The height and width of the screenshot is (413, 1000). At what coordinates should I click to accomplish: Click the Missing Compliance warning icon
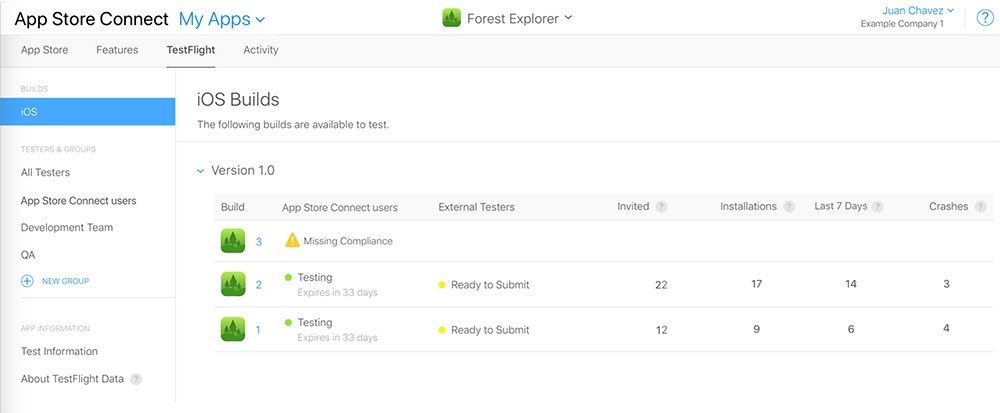pos(292,240)
